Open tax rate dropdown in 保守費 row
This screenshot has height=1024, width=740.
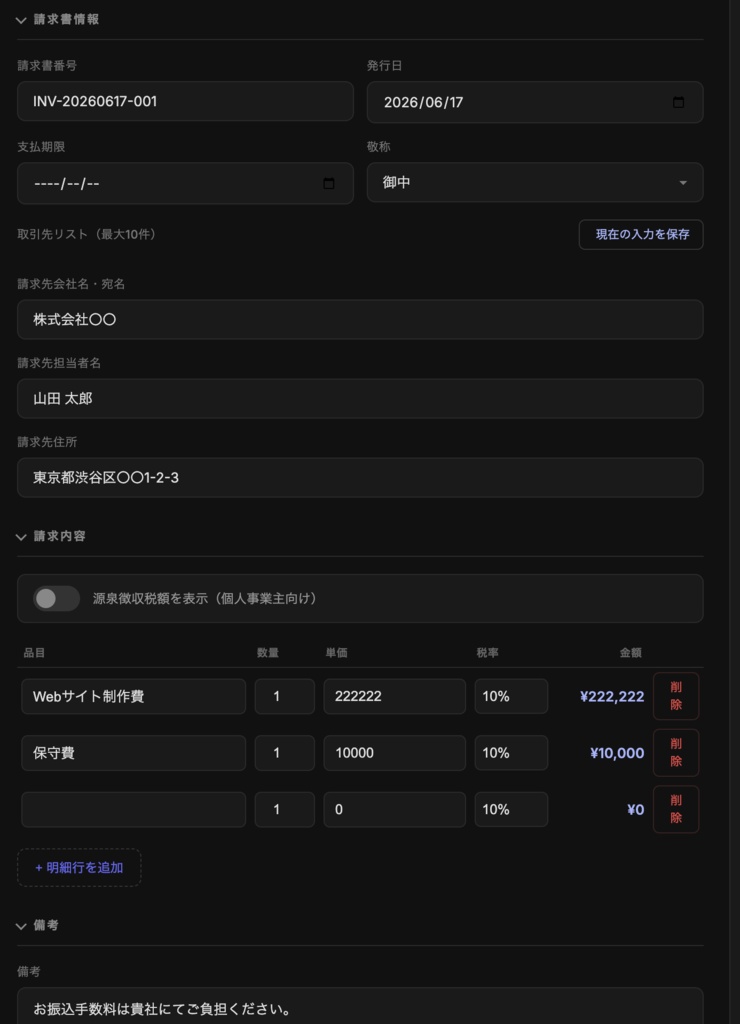click(511, 752)
